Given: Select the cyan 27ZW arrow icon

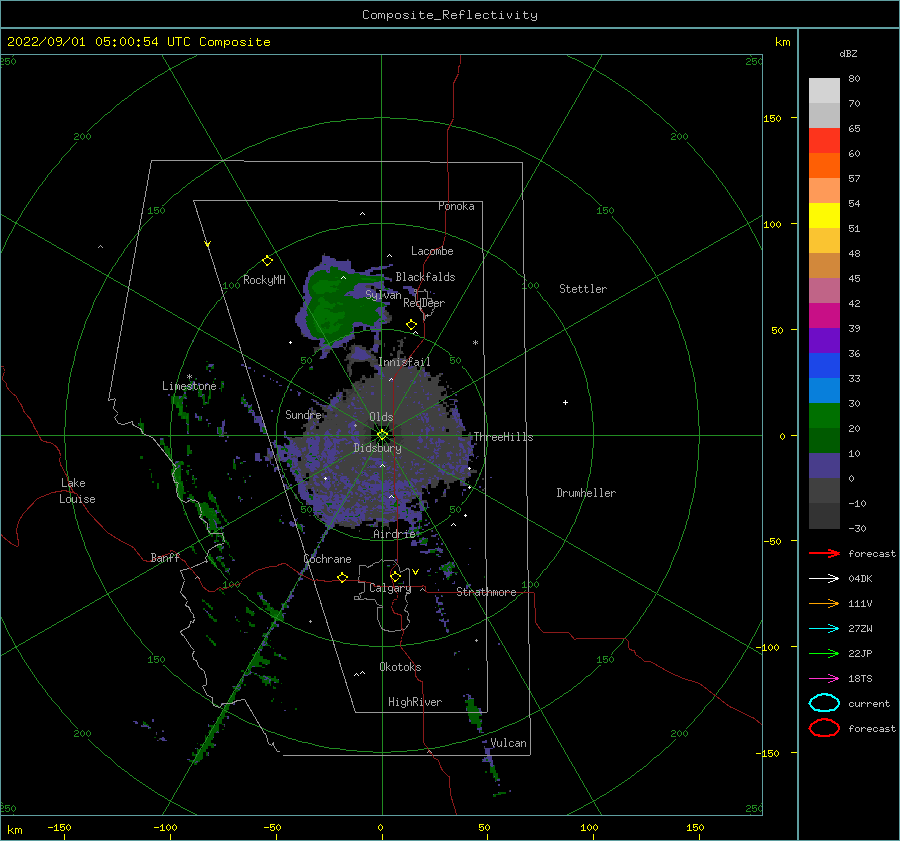Looking at the screenshot, I should pos(824,628).
